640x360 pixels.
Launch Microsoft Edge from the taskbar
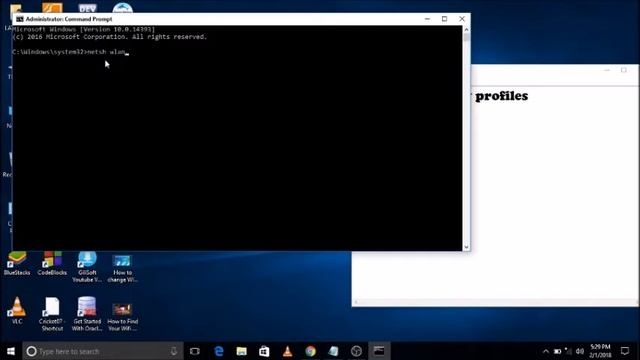(x=219, y=351)
